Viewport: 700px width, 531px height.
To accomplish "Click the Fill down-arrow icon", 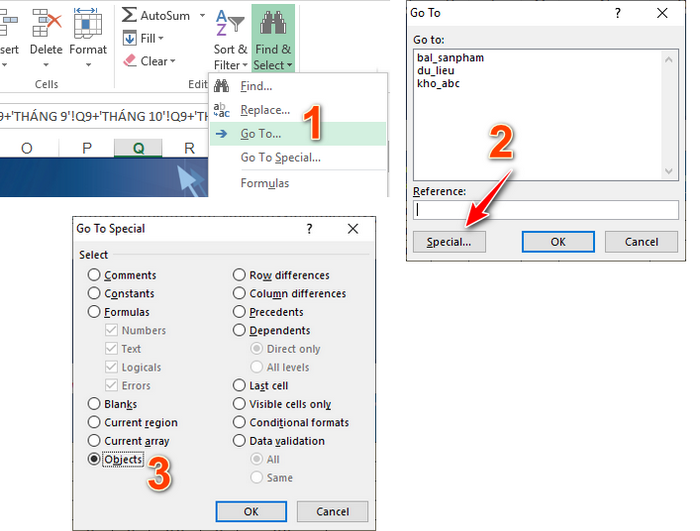I will 129,38.
